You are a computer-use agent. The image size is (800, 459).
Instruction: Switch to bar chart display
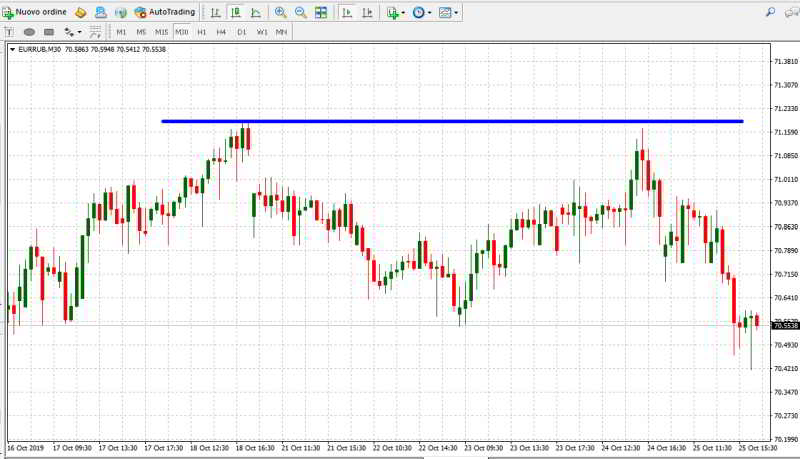coord(215,13)
